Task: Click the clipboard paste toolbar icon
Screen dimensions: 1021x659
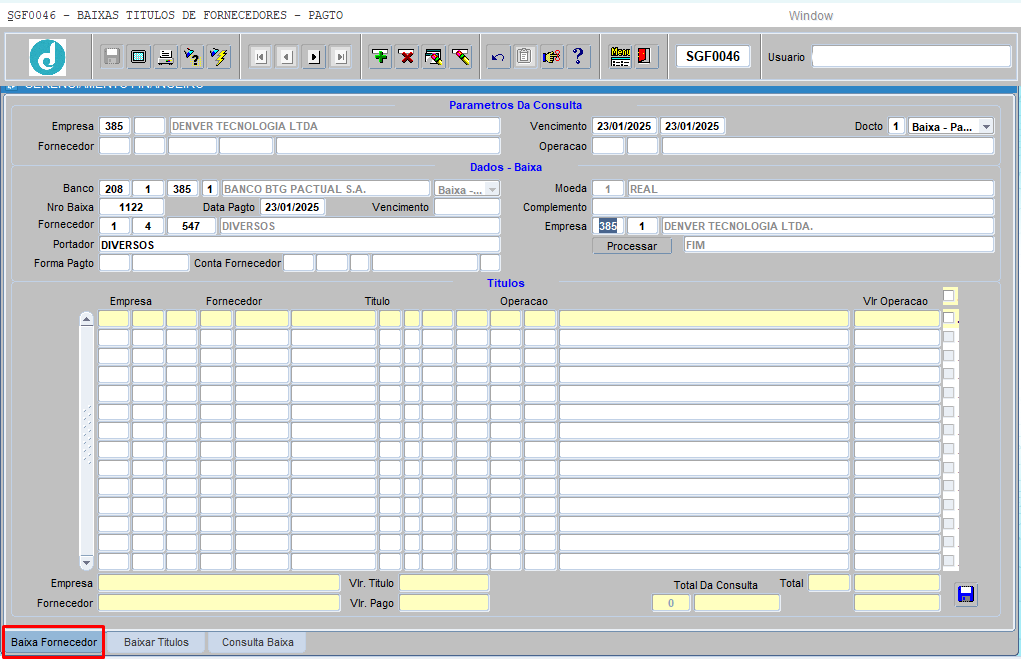Action: 525,57
